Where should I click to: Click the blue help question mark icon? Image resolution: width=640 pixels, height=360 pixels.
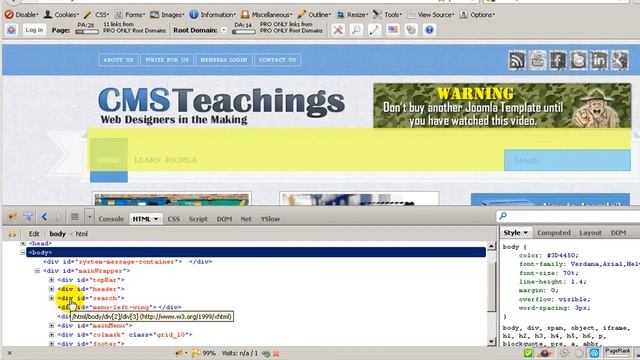click(429, 30)
